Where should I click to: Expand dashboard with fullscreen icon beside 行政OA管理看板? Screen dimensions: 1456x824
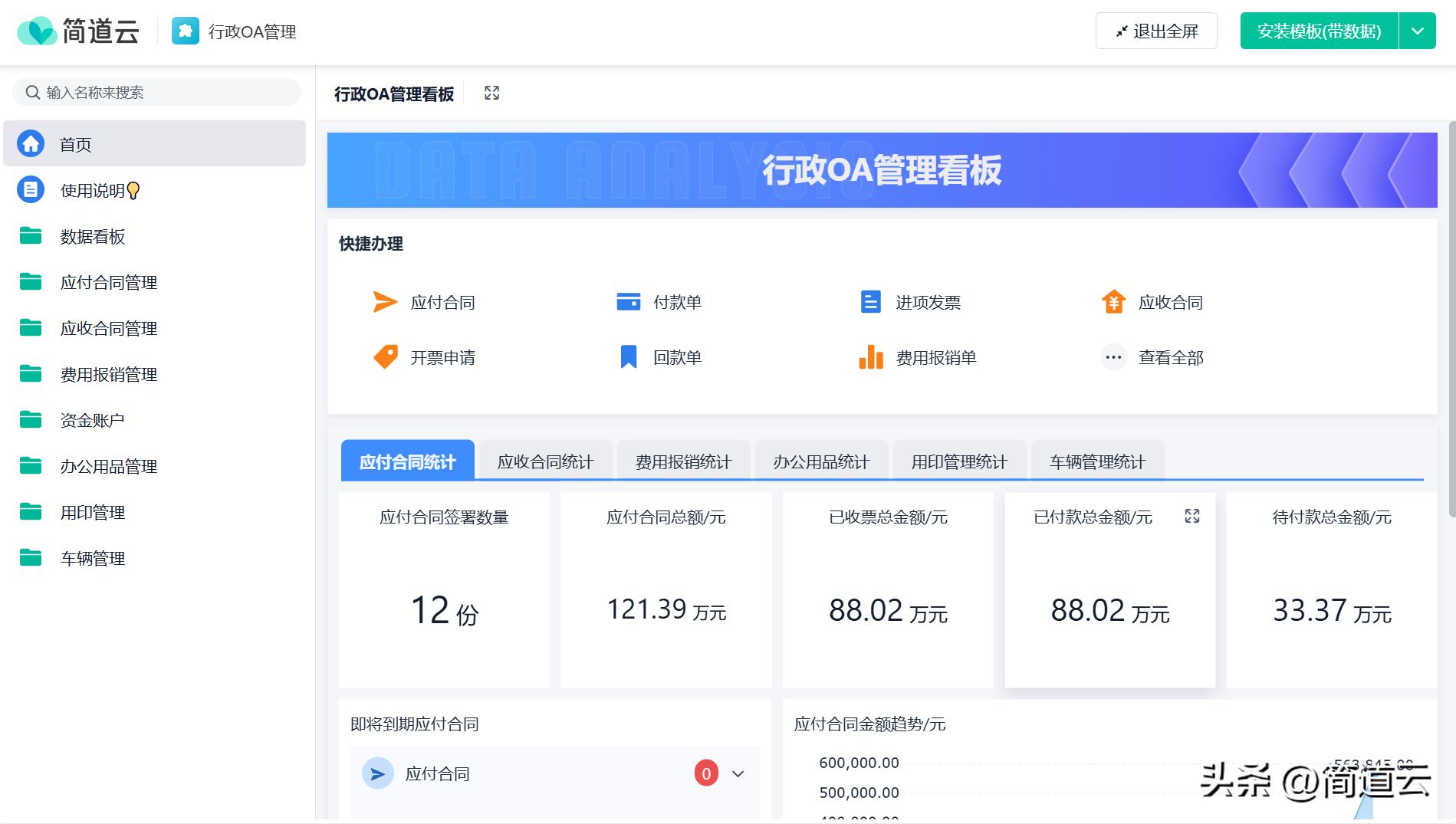click(x=491, y=94)
